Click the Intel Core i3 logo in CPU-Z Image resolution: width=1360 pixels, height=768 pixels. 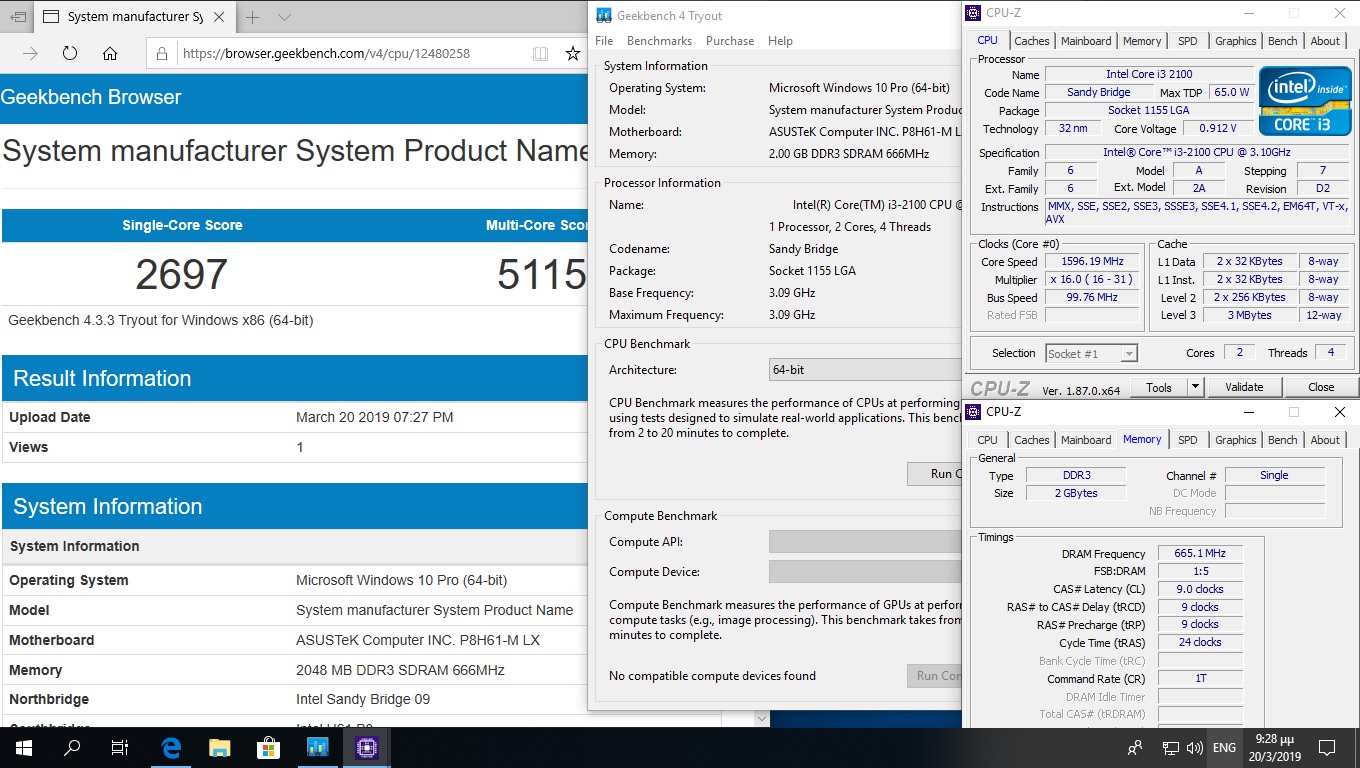pos(1305,101)
